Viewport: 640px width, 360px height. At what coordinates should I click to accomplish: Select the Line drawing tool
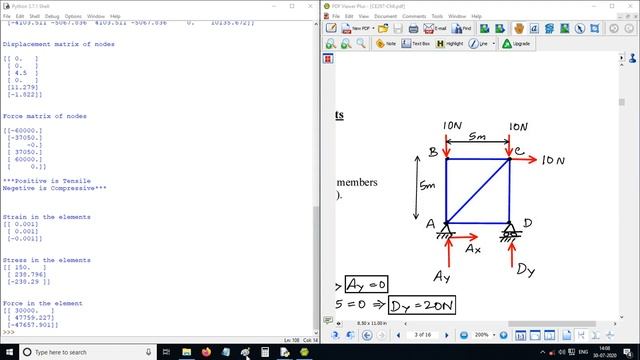tap(478, 43)
